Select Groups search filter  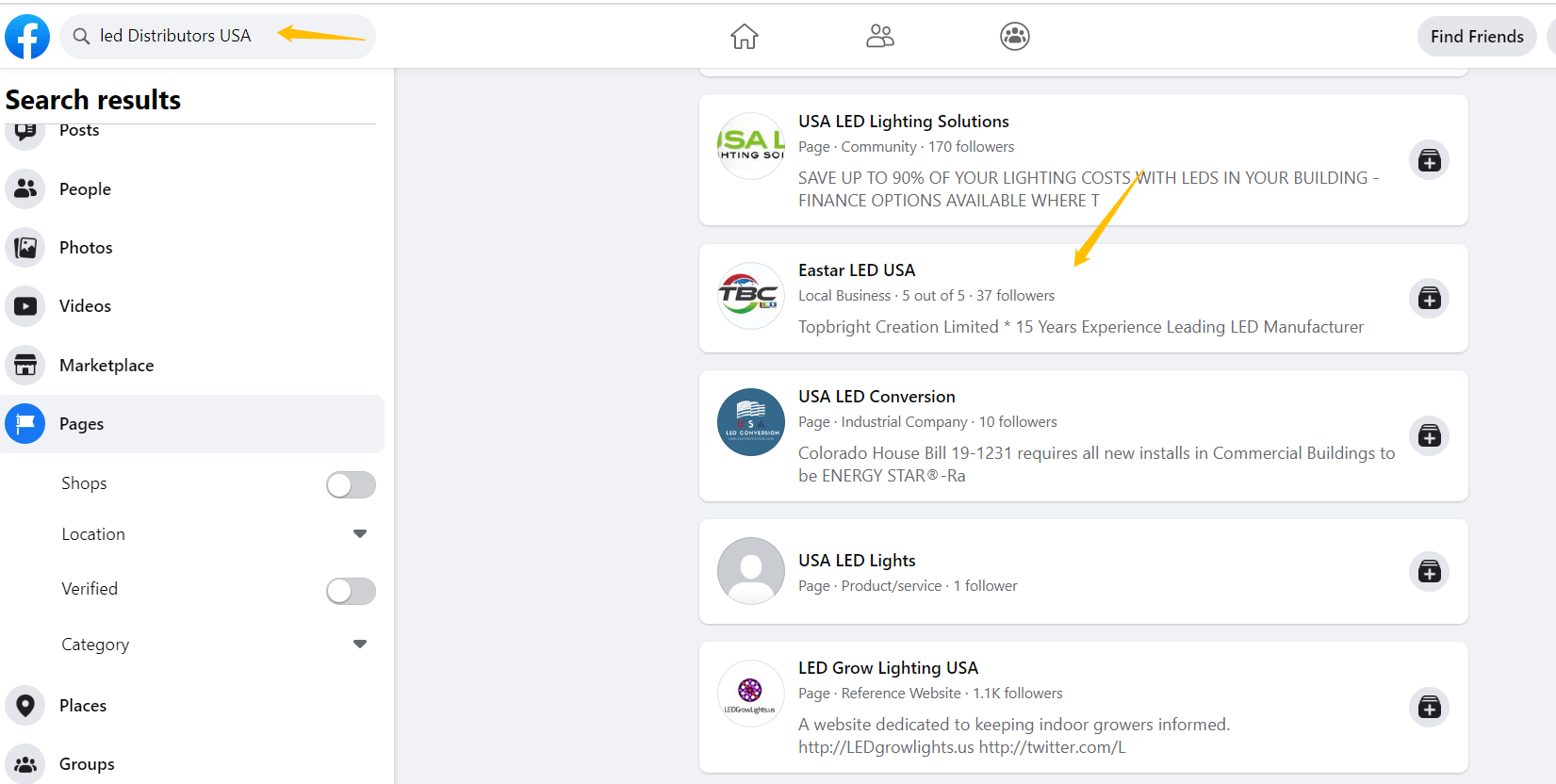192,764
